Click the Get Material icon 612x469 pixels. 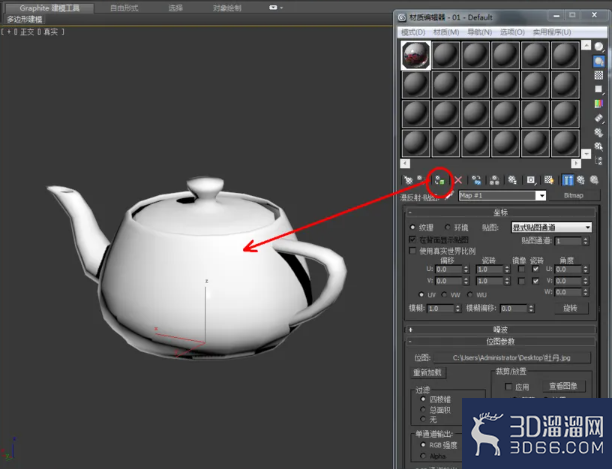tap(408, 180)
